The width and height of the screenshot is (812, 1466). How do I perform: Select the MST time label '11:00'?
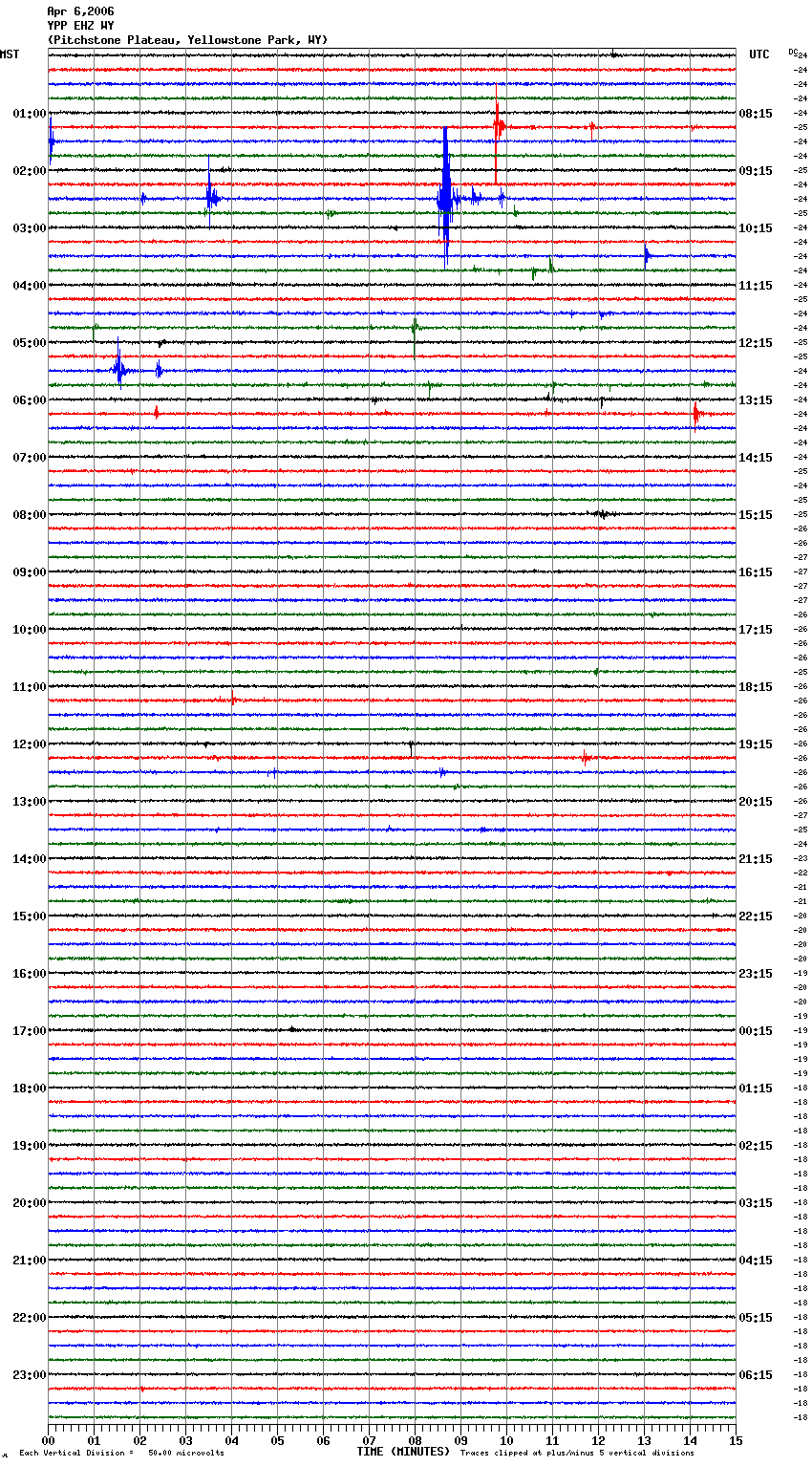click(x=30, y=687)
